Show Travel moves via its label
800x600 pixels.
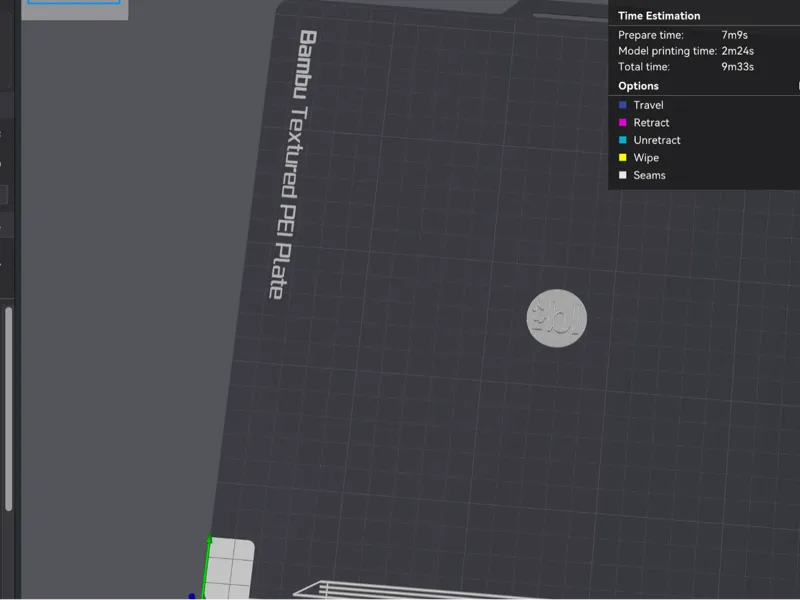pyautogui.click(x=648, y=105)
